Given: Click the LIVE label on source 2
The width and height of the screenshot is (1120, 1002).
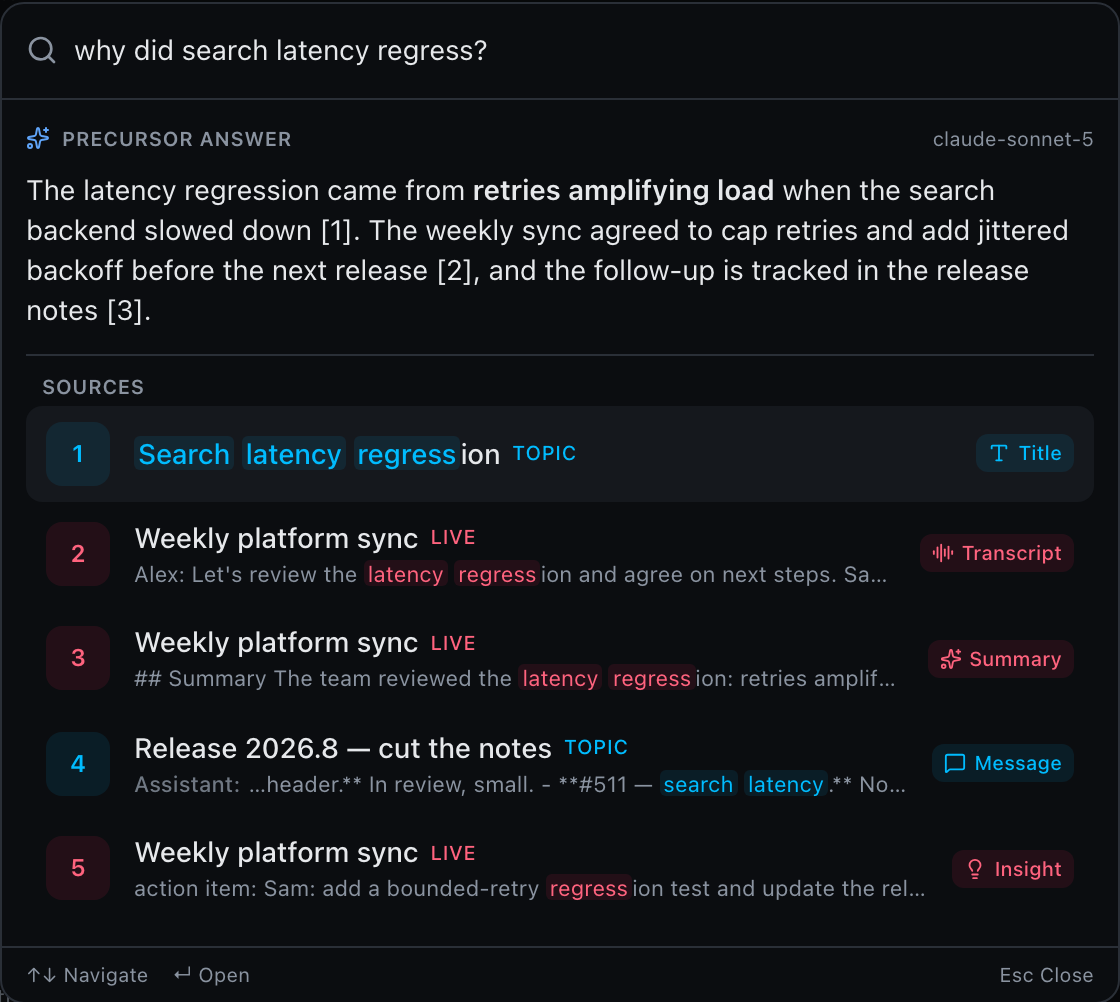Looking at the screenshot, I should coord(453,538).
